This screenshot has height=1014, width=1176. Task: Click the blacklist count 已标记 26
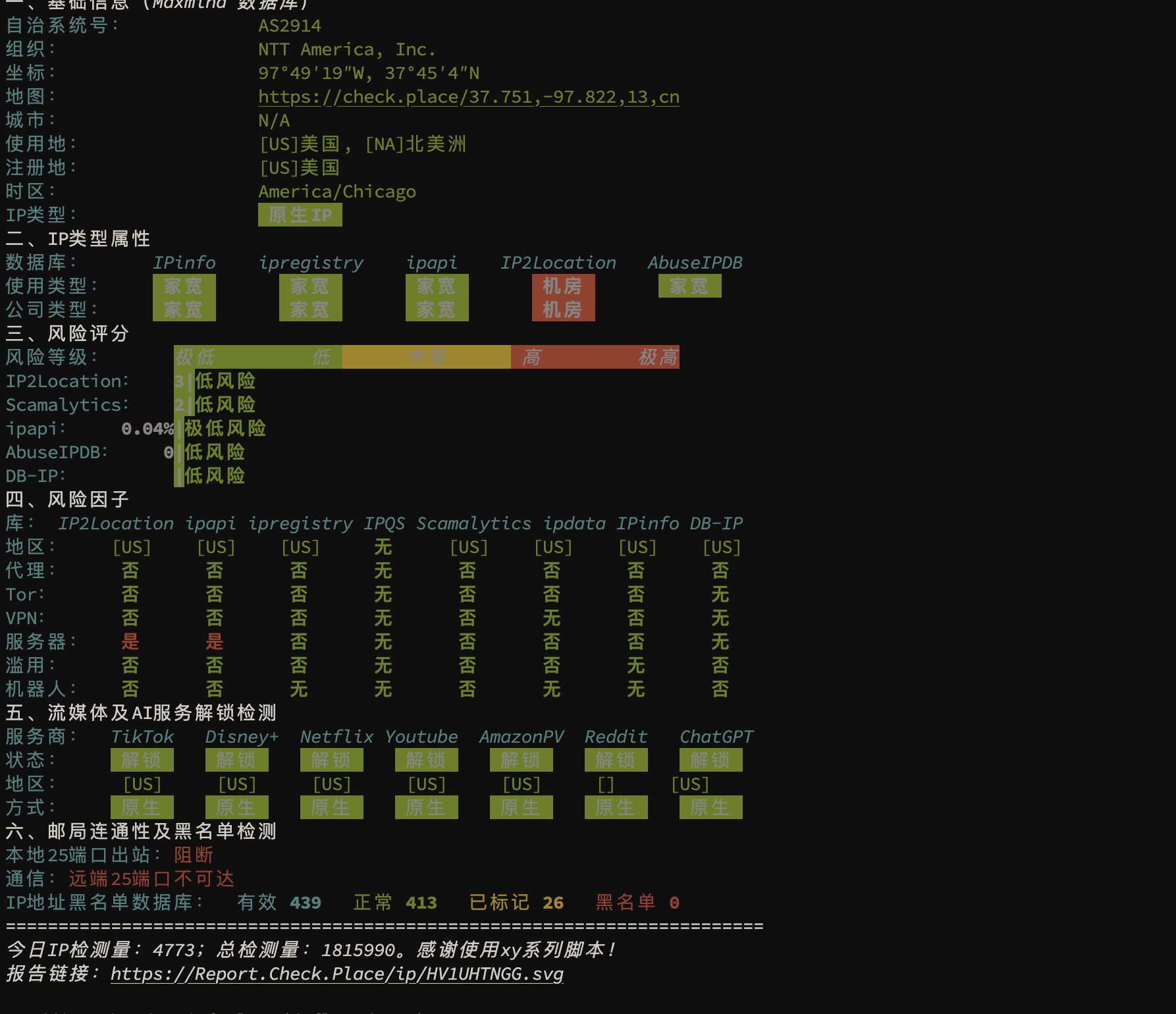(516, 902)
